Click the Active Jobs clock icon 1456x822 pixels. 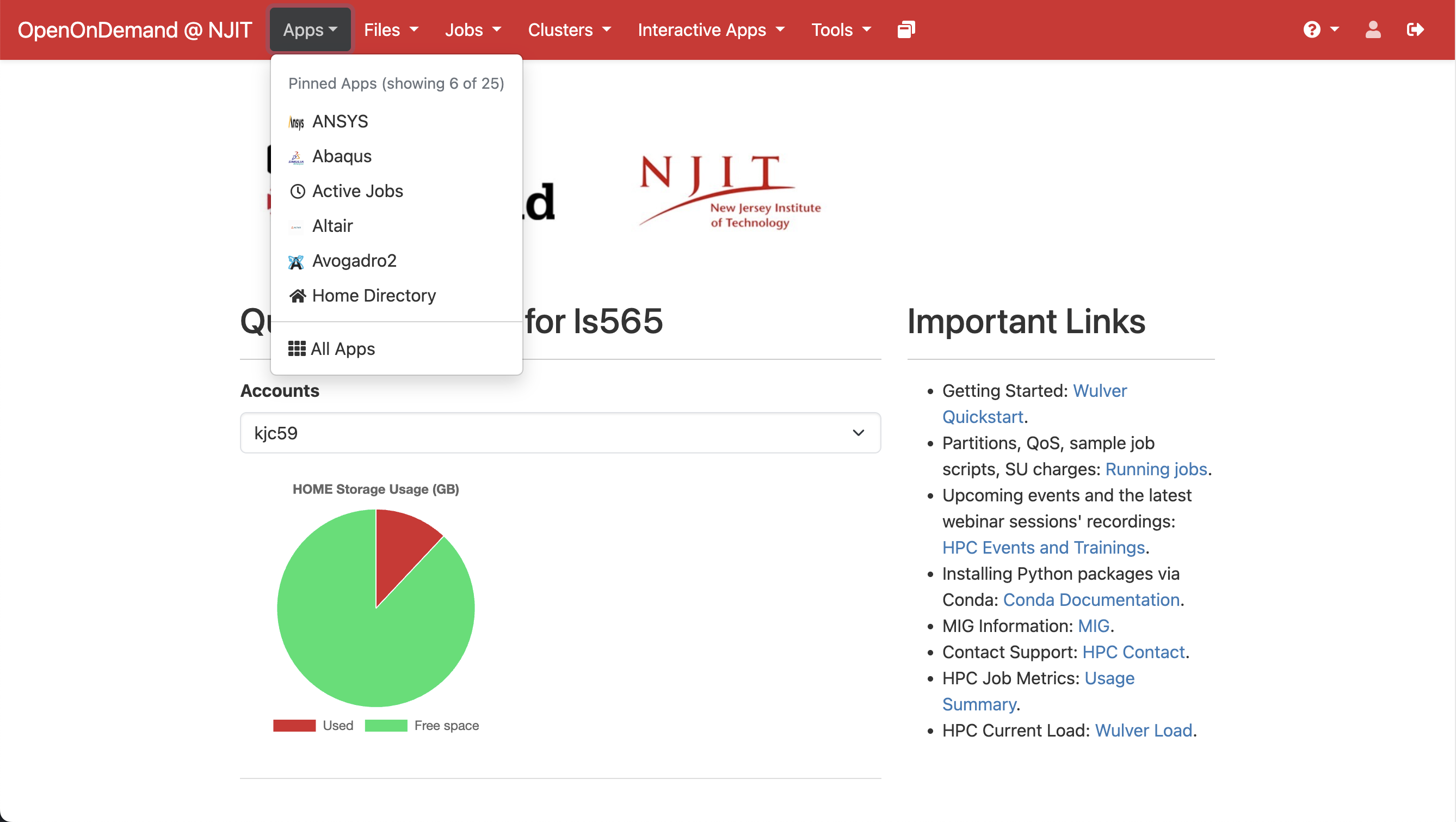click(297, 192)
